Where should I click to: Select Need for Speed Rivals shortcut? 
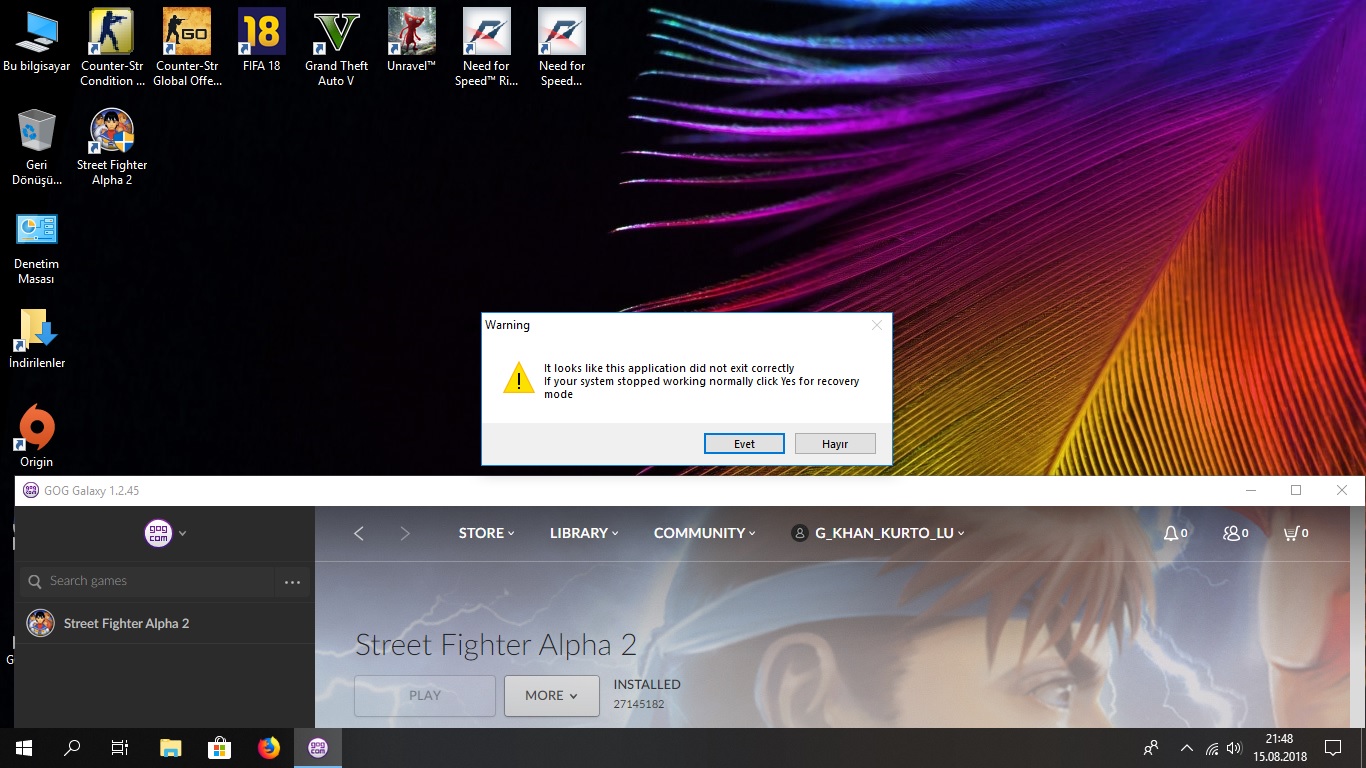tap(486, 47)
